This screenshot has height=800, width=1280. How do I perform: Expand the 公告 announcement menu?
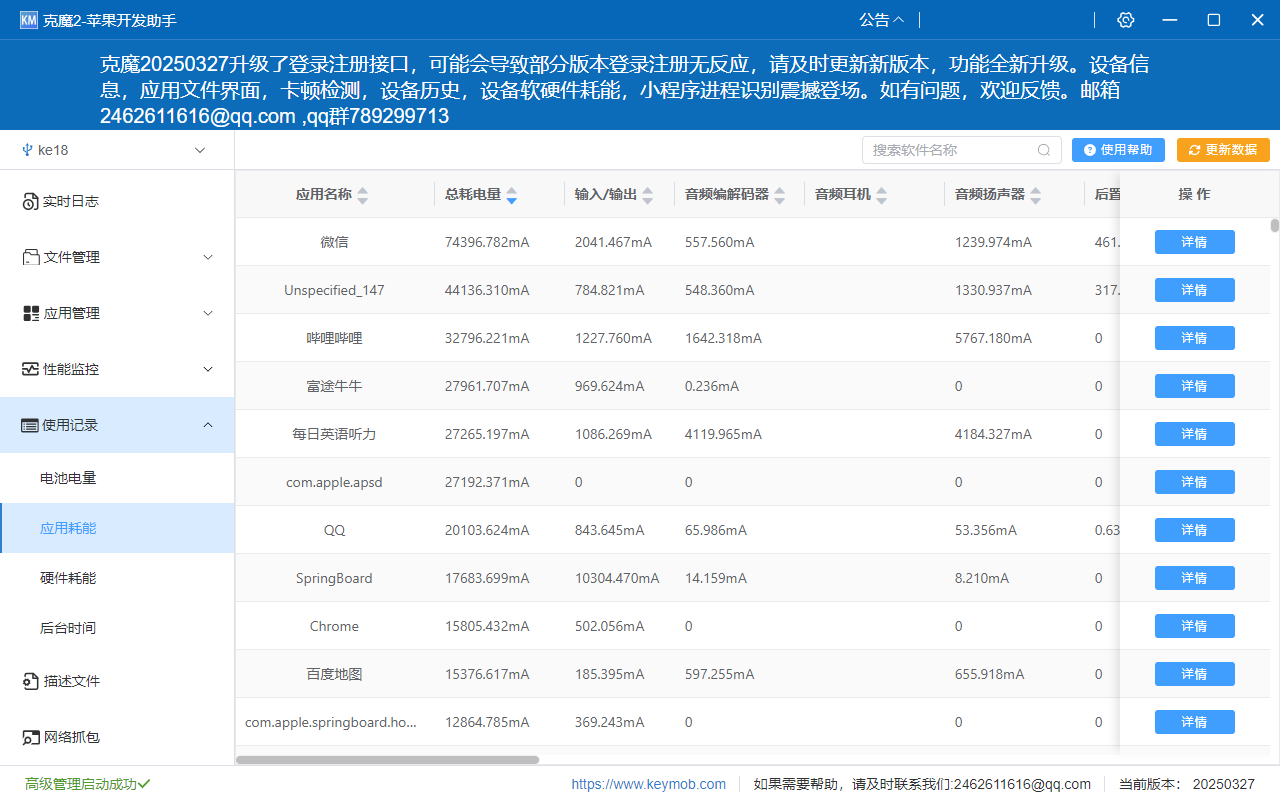tap(881, 20)
